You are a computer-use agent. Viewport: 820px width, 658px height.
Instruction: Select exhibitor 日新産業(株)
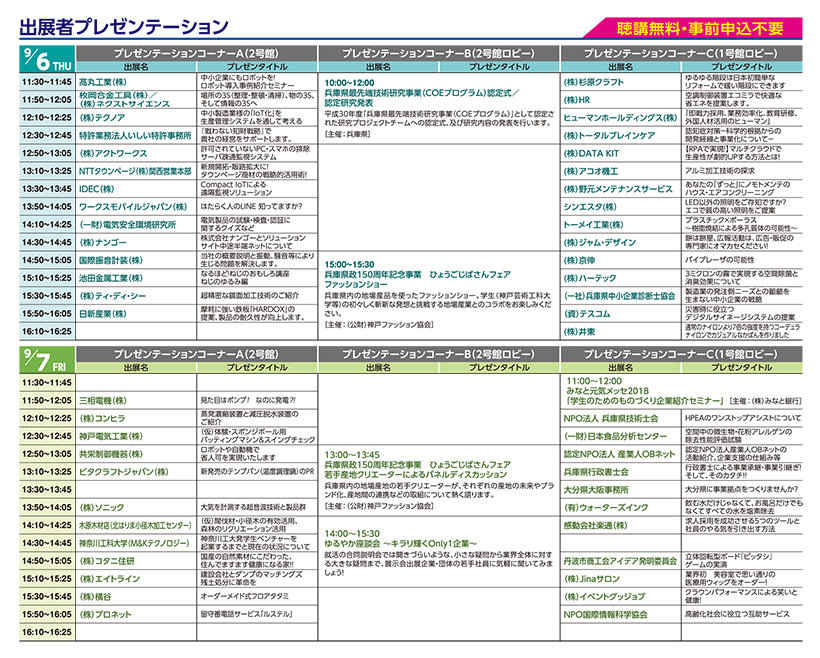pyautogui.click(x=103, y=313)
